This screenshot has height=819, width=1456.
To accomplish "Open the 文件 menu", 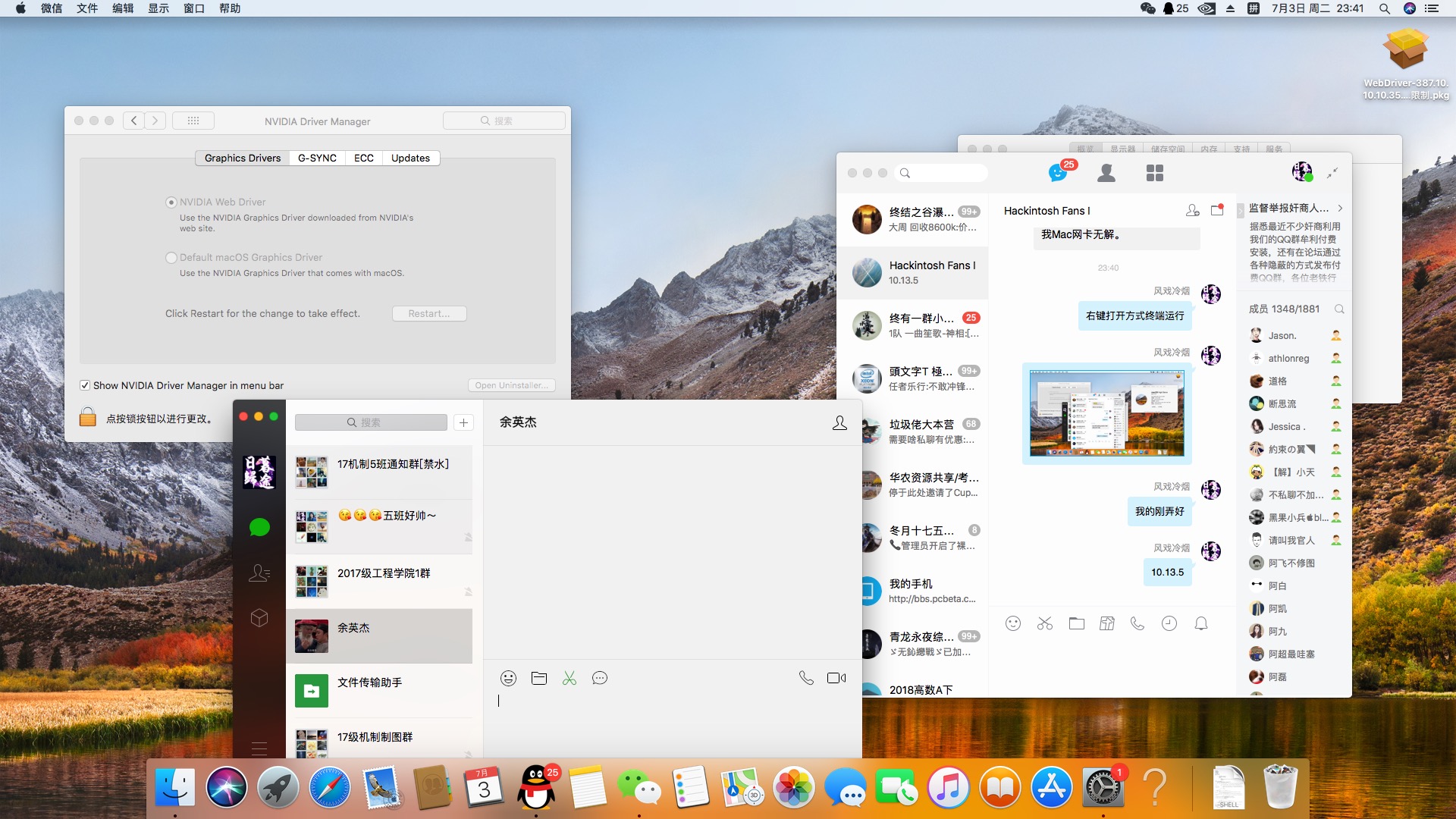I will (x=87, y=8).
